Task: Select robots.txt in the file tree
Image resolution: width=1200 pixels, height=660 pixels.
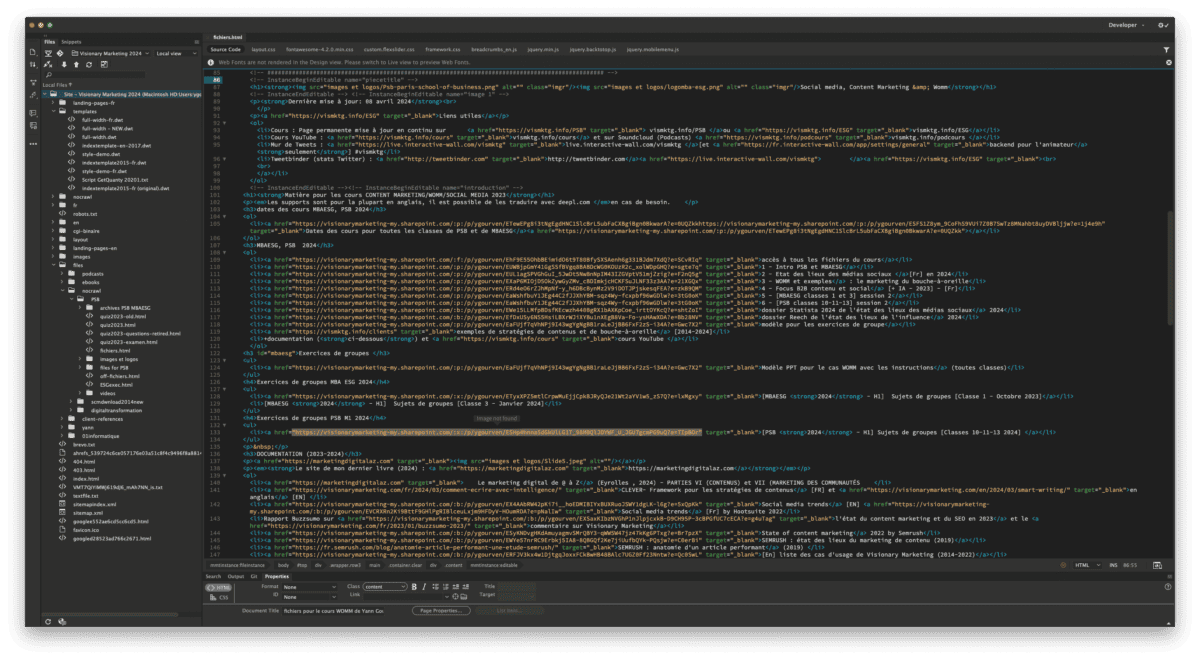Action: pos(86,213)
